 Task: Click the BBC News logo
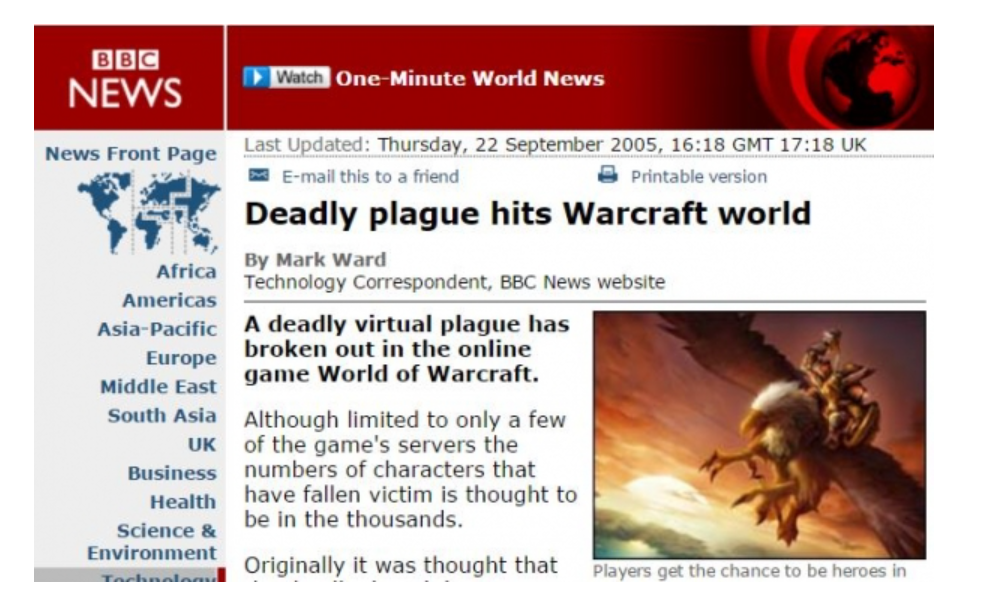coord(125,79)
